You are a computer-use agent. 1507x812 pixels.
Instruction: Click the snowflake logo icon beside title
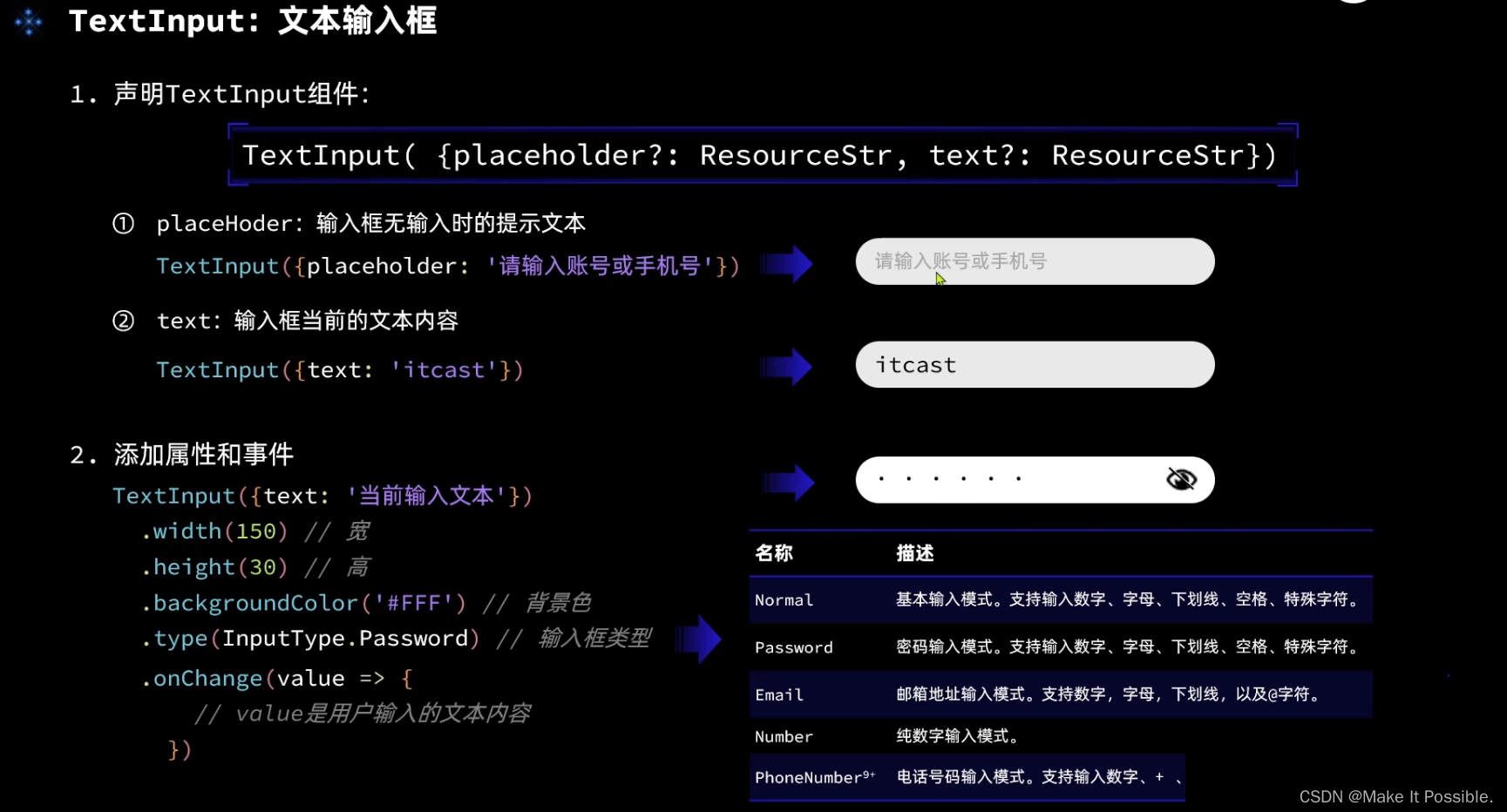tap(29, 22)
